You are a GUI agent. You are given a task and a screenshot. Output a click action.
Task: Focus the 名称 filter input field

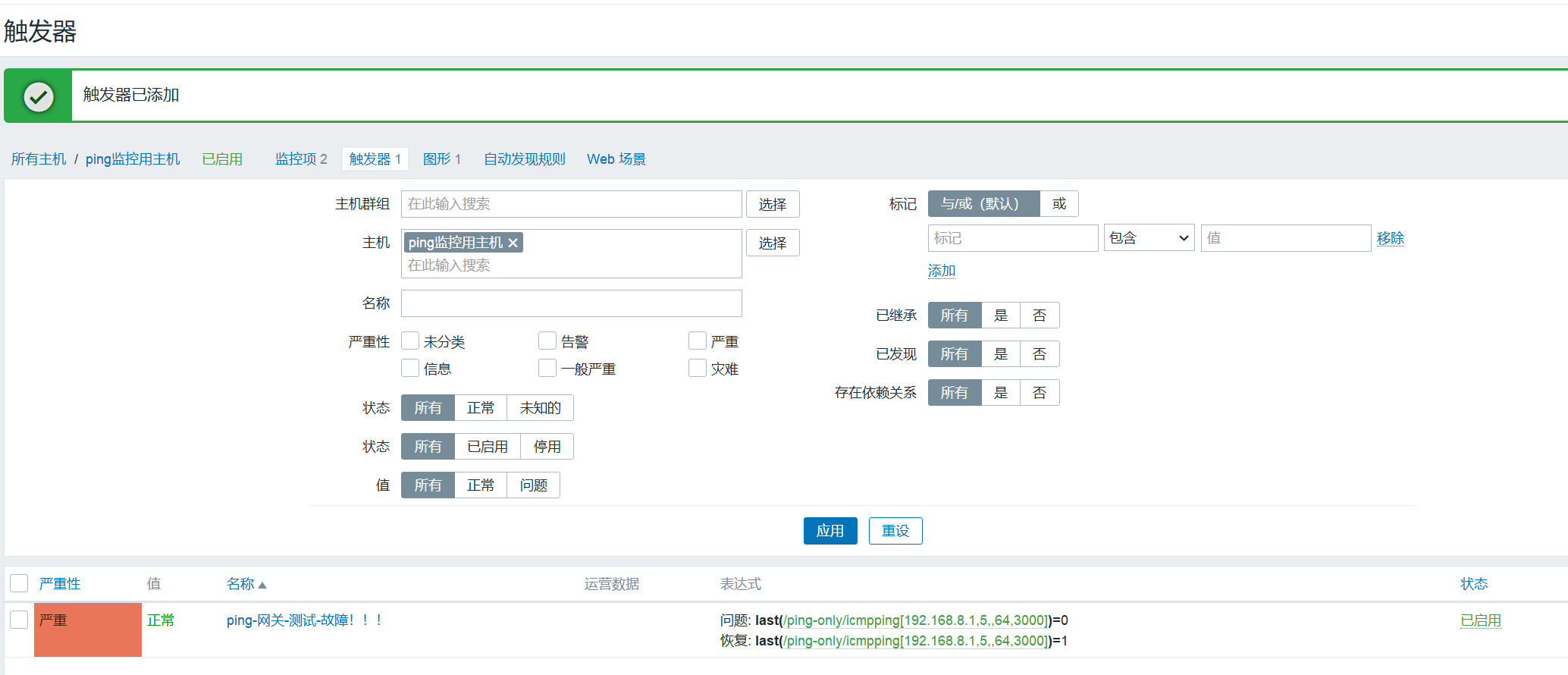[571, 303]
